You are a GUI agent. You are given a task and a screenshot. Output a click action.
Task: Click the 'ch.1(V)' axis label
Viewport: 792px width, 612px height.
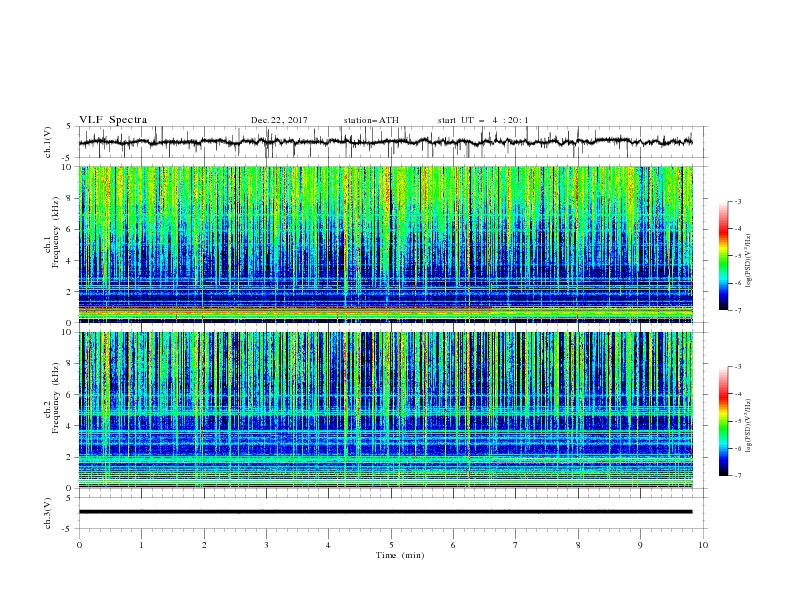pyautogui.click(x=48, y=142)
